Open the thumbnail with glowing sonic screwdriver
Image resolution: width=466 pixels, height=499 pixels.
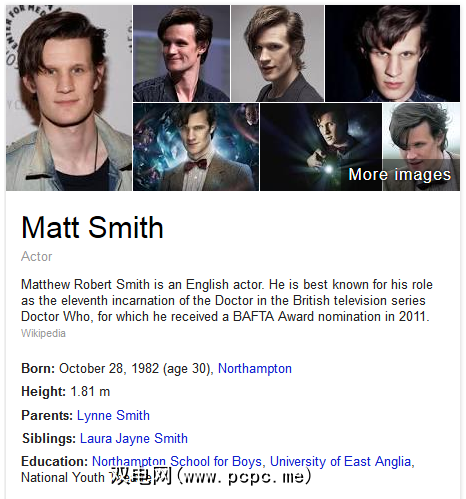click(x=321, y=147)
